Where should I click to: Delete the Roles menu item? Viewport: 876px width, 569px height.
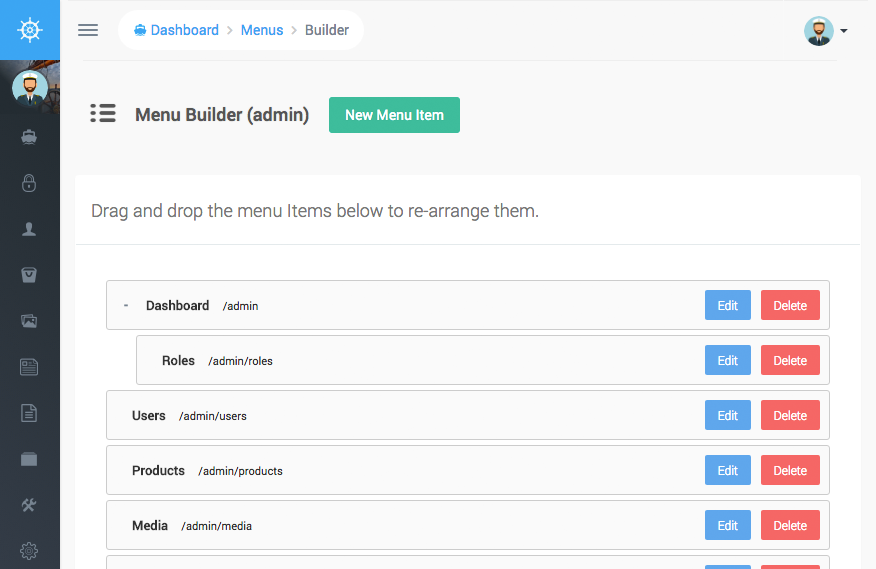point(790,361)
